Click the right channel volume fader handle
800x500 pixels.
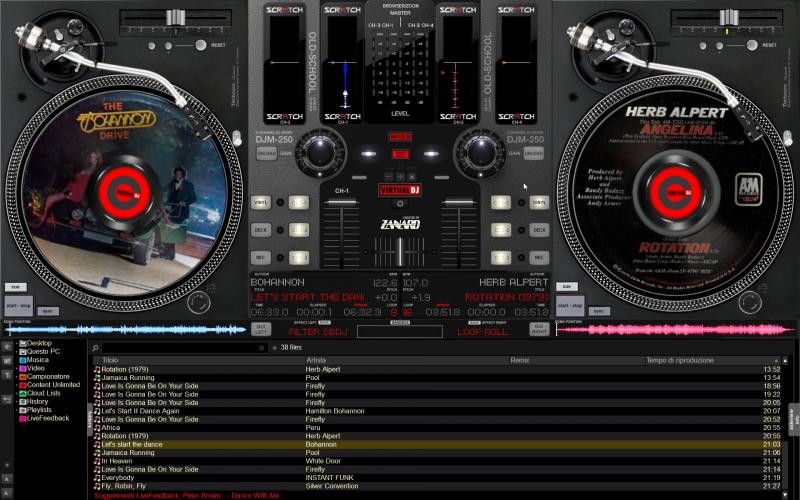[x=459, y=203]
